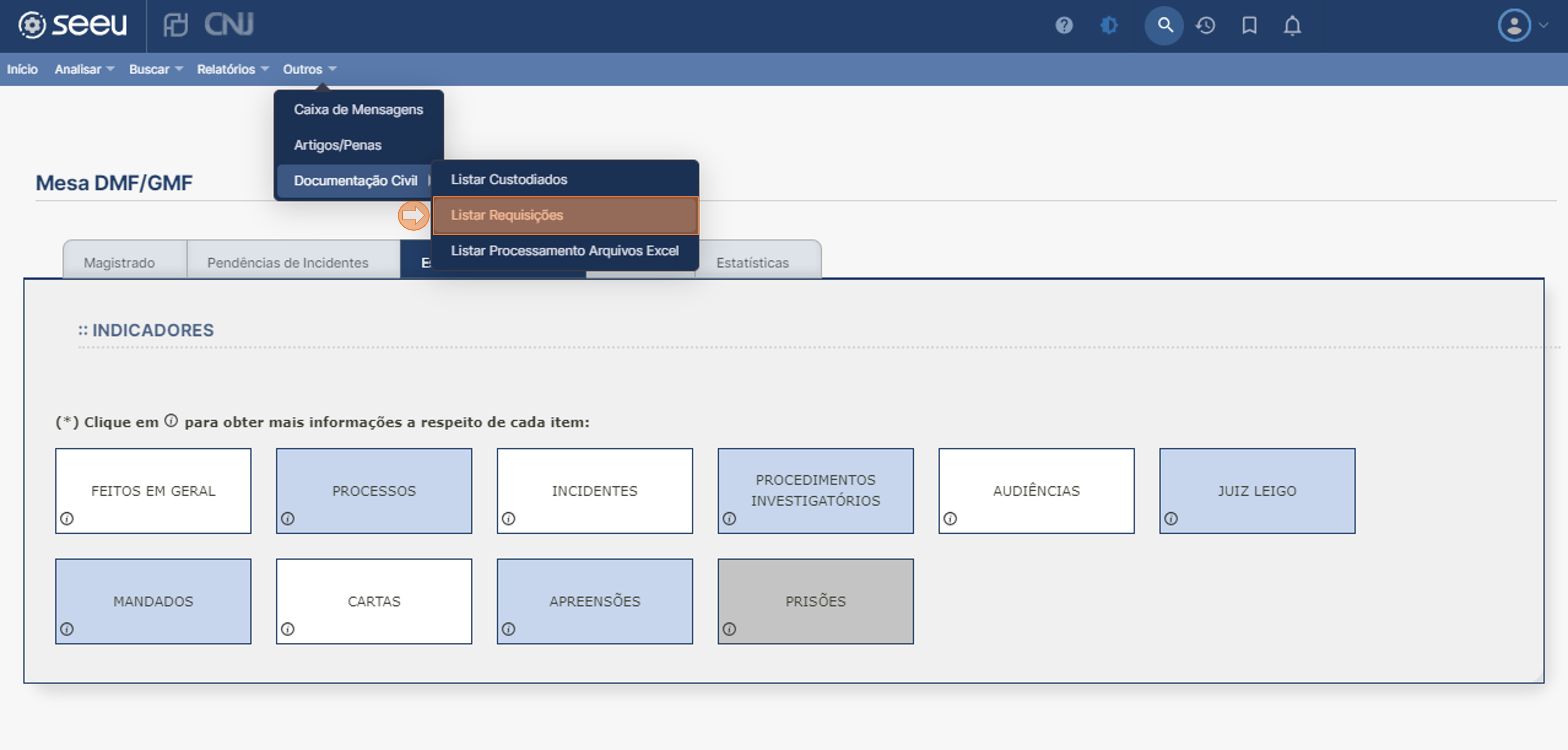Viewport: 1568px width, 750px height.
Task: Click the SEEU logo
Action: point(72,25)
